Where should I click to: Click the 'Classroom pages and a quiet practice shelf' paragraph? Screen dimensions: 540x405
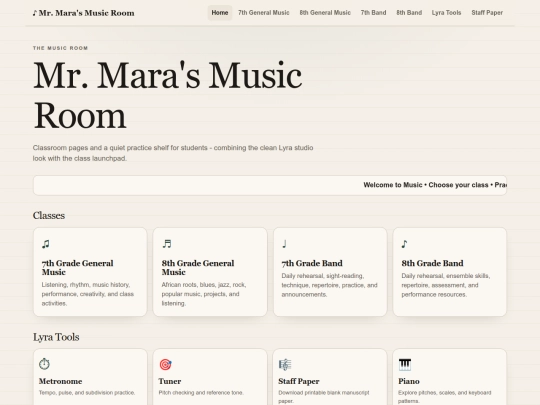click(173, 153)
